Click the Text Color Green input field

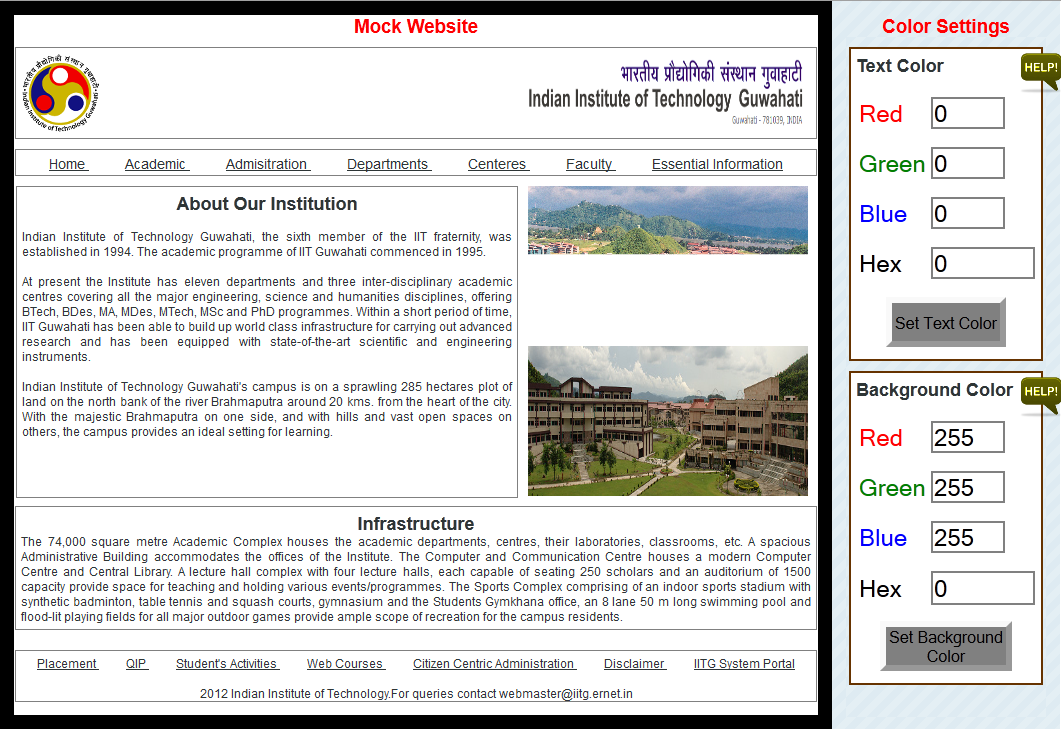click(967, 163)
